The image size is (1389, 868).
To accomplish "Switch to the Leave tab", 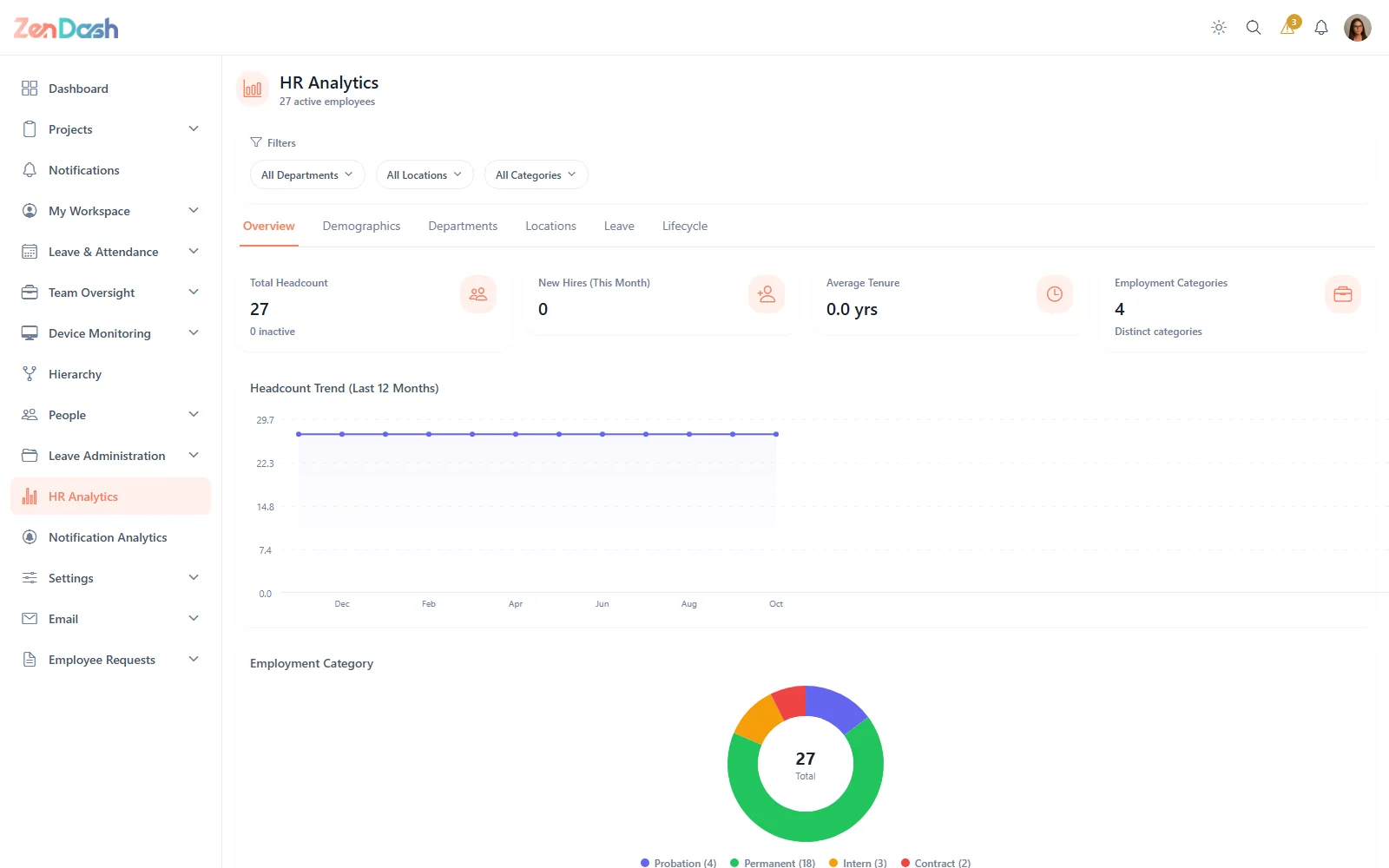I will tap(619, 226).
